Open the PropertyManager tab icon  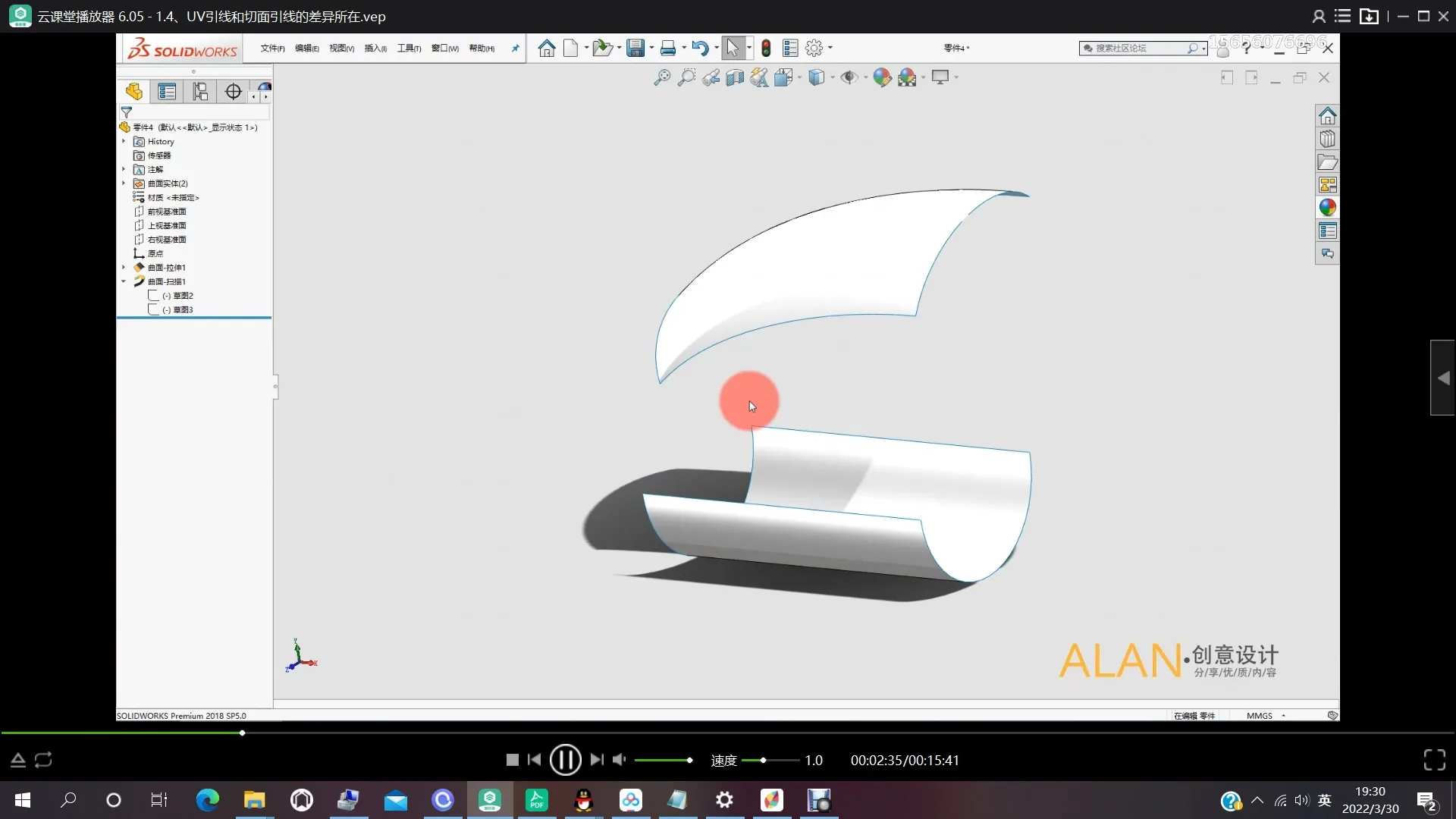point(167,92)
